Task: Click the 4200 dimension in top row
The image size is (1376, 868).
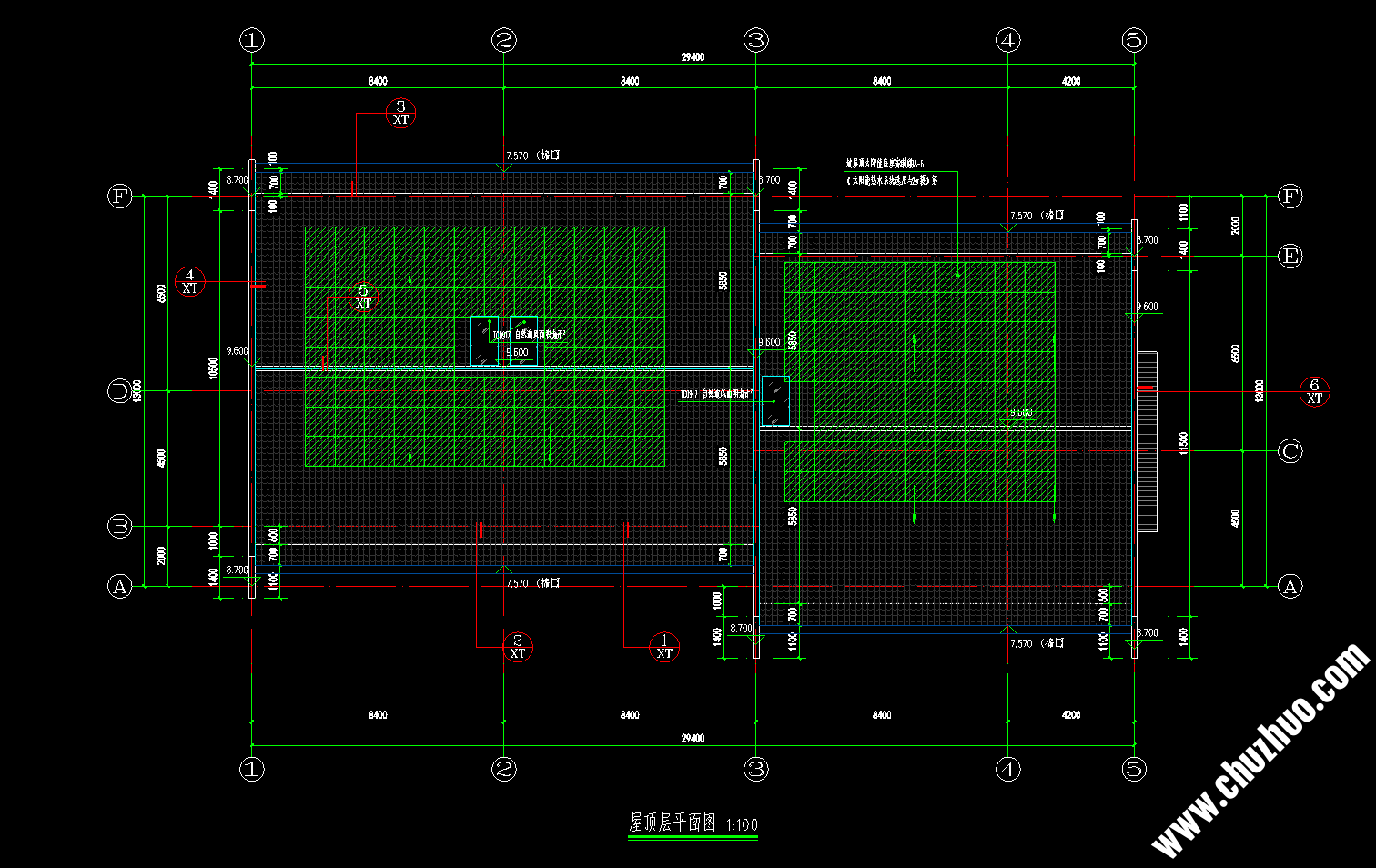Action: 1071,81
